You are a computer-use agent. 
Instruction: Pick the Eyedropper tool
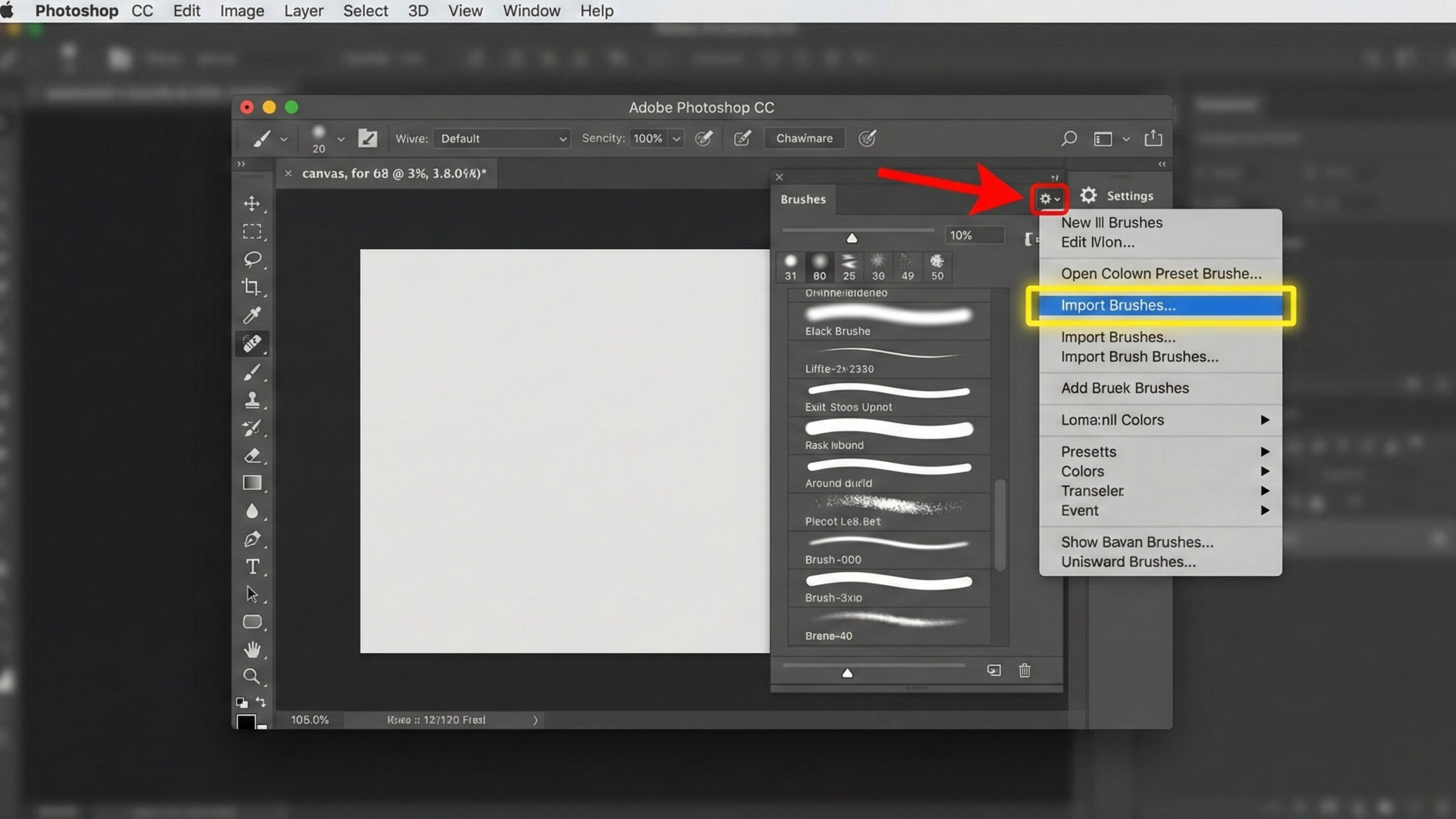252,315
